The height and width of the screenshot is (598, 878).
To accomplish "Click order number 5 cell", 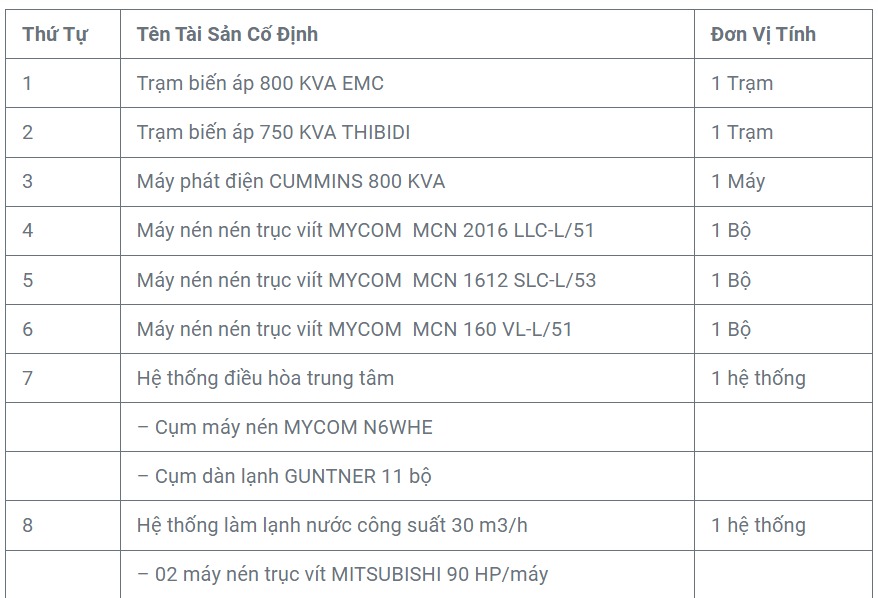I will tap(28, 280).
